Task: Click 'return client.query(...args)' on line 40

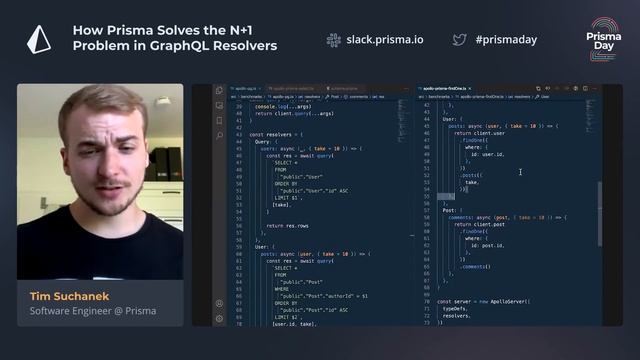Action: coord(294,113)
